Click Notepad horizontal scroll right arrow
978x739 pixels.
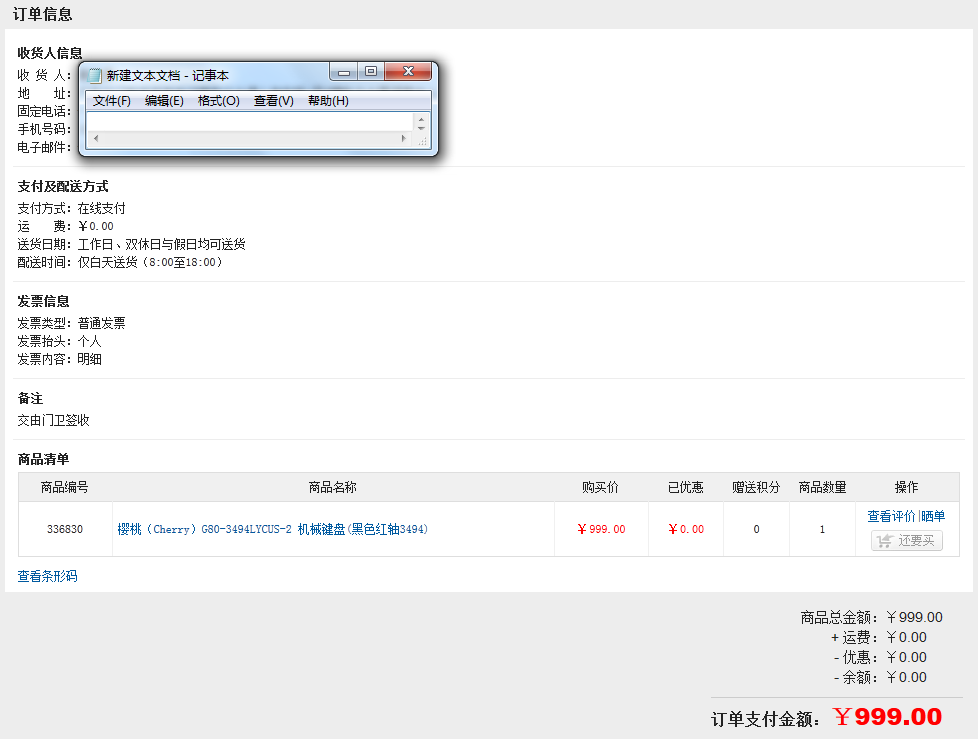[404, 138]
